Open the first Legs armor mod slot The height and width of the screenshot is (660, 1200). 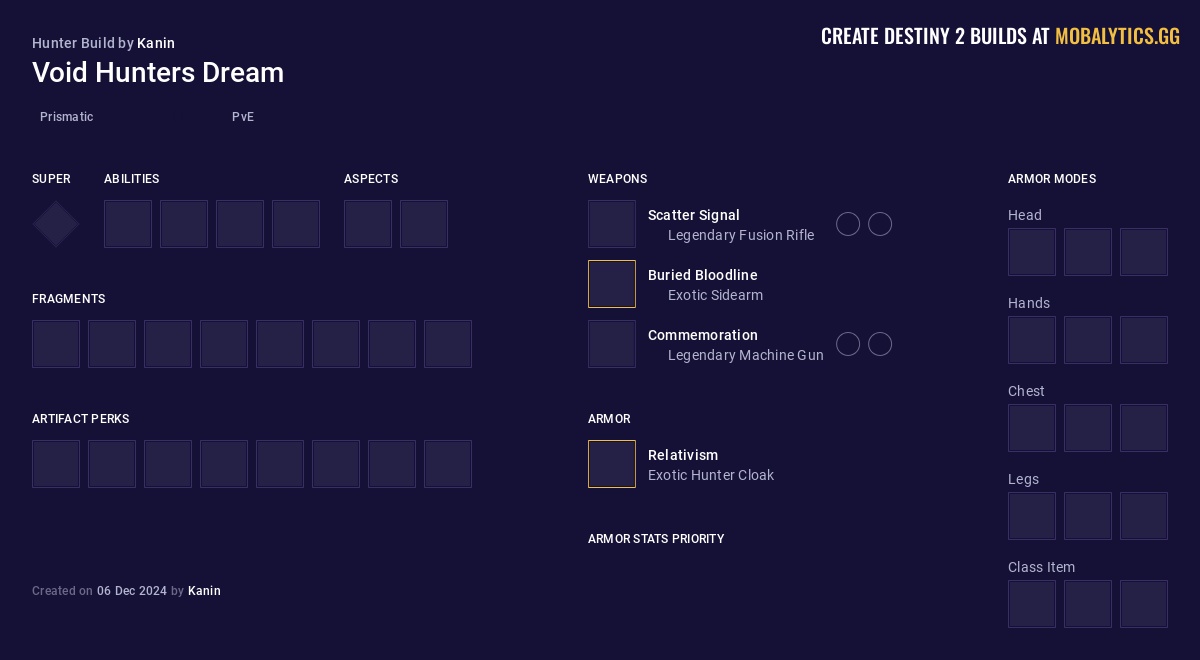click(x=1032, y=516)
